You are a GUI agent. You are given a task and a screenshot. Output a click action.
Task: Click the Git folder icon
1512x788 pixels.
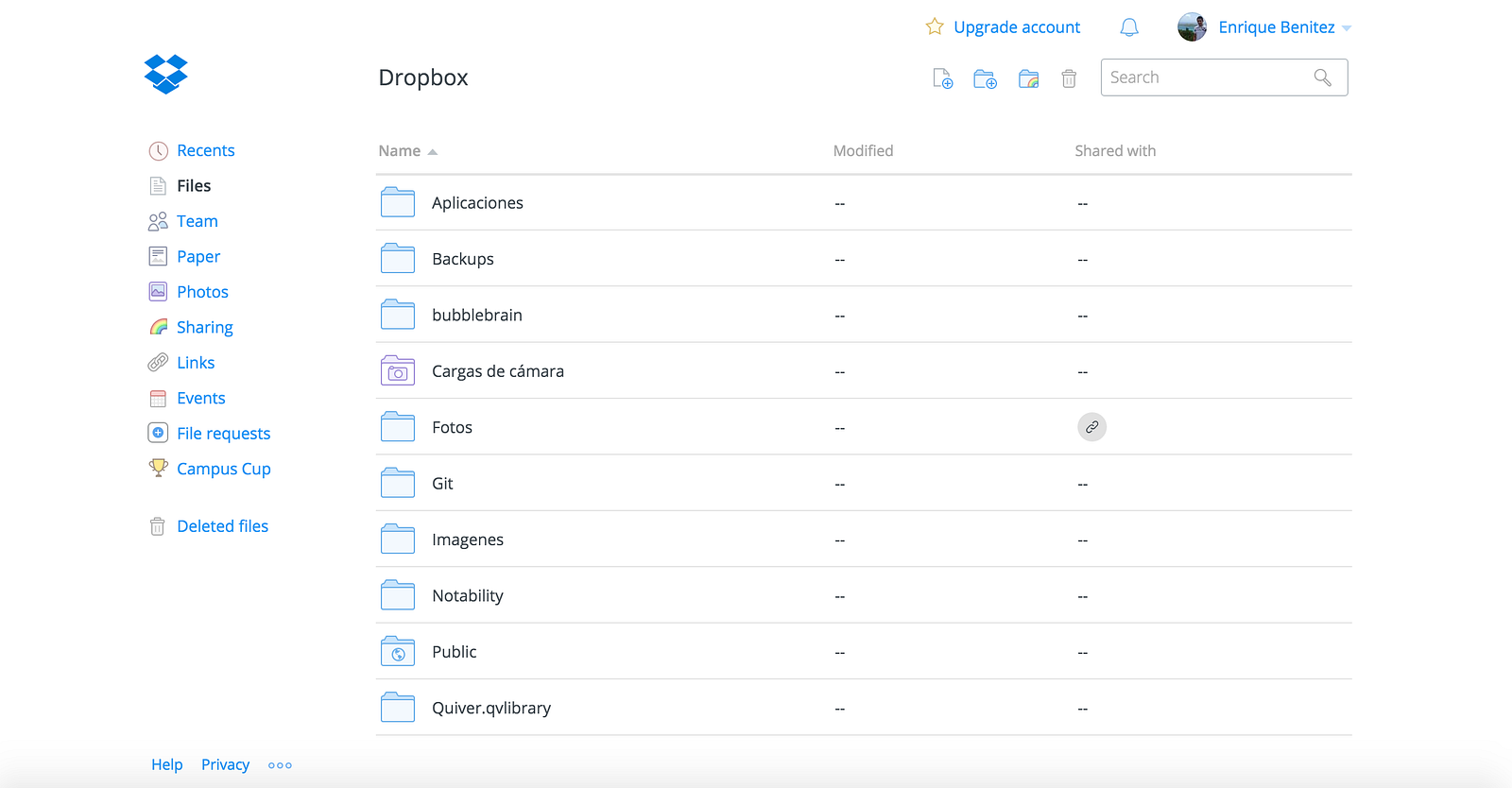(398, 483)
